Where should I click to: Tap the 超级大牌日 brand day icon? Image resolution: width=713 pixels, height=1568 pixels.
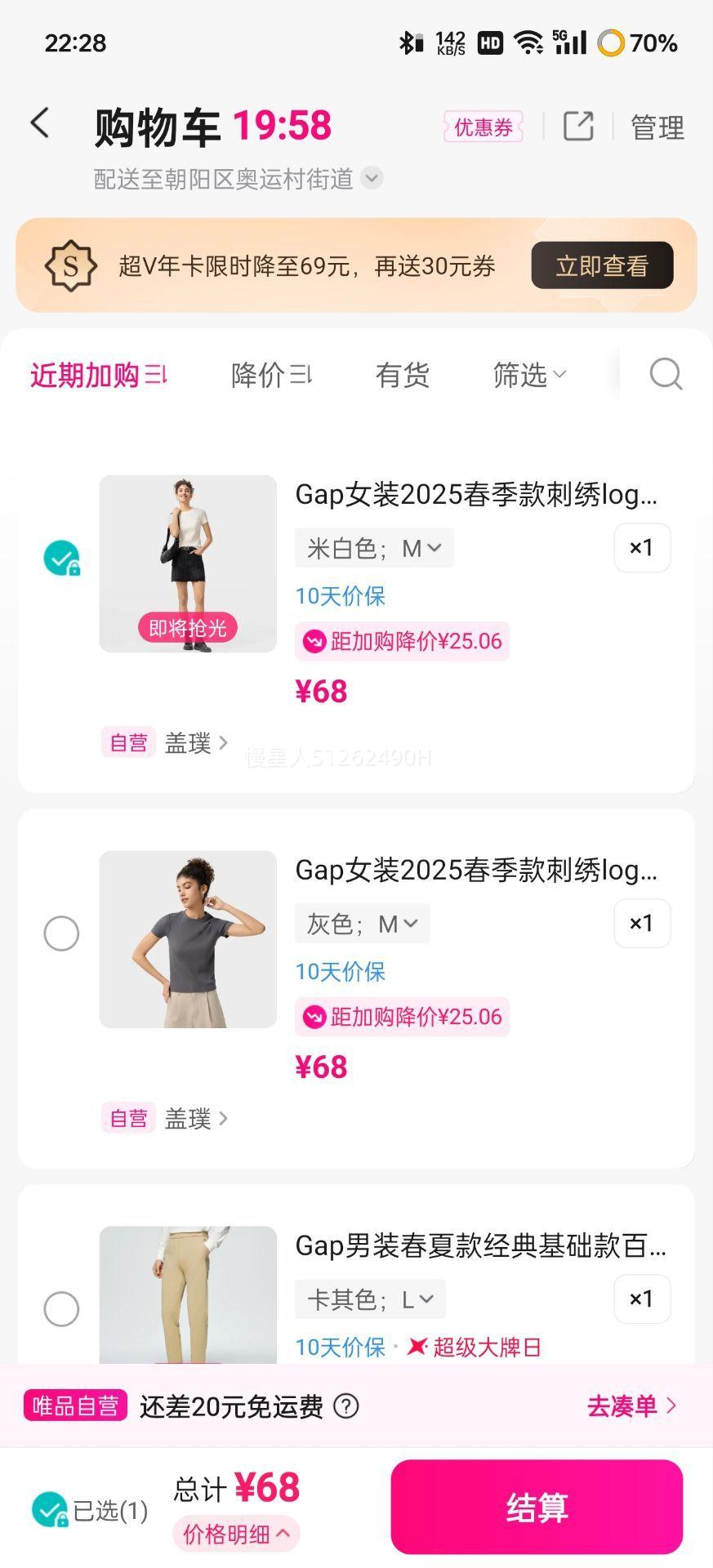coord(417,1347)
